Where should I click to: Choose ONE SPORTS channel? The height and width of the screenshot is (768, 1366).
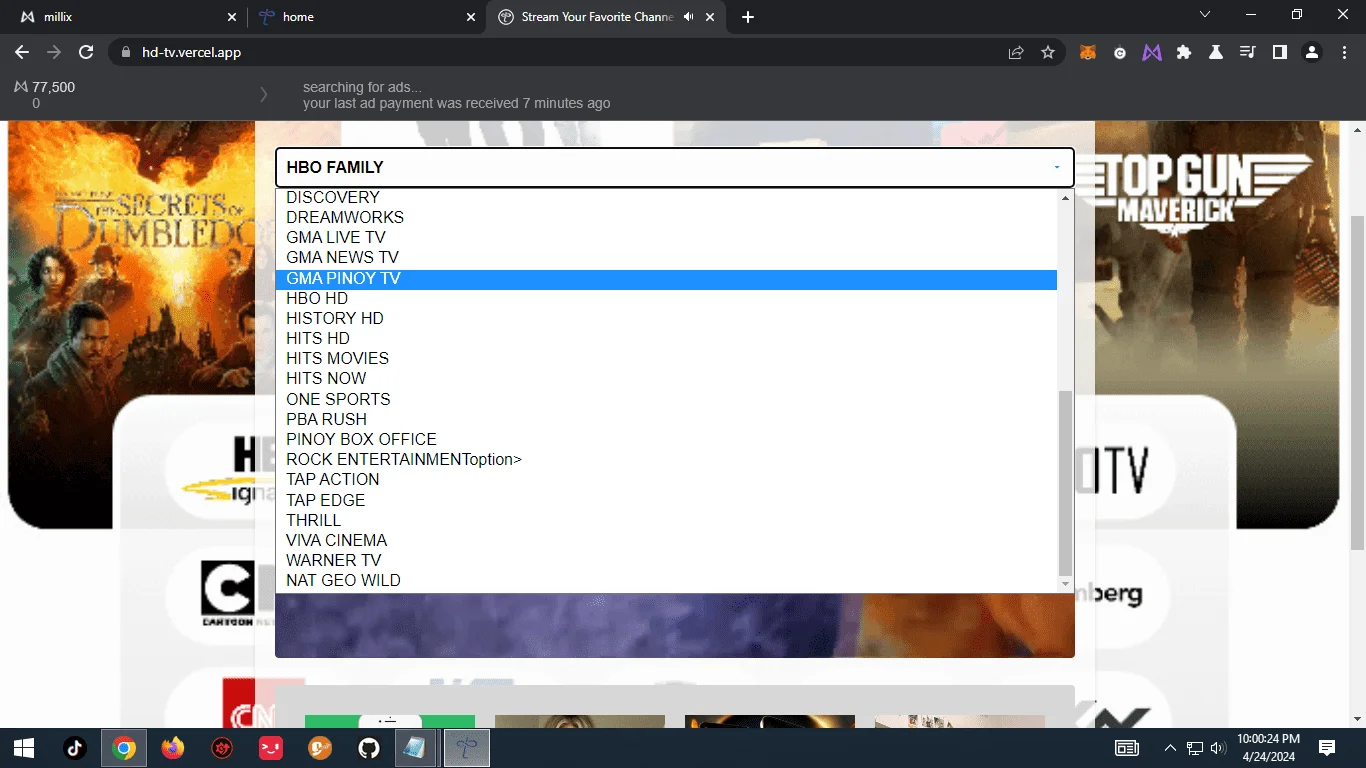click(666, 399)
